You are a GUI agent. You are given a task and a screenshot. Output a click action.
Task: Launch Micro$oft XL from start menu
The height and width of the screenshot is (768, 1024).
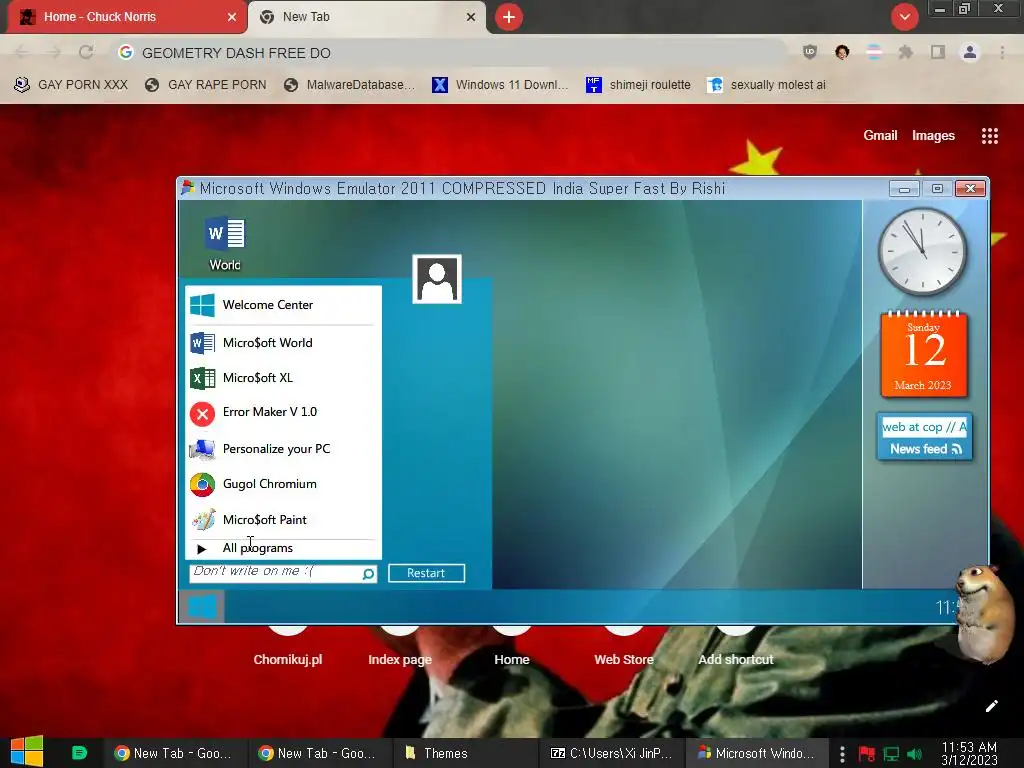coord(283,377)
